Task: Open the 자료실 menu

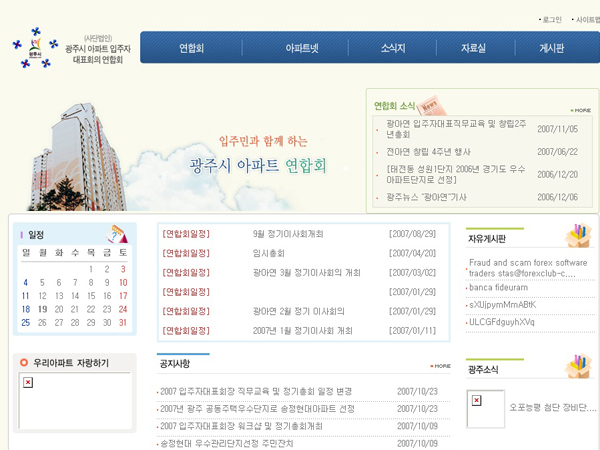Action: tap(473, 47)
